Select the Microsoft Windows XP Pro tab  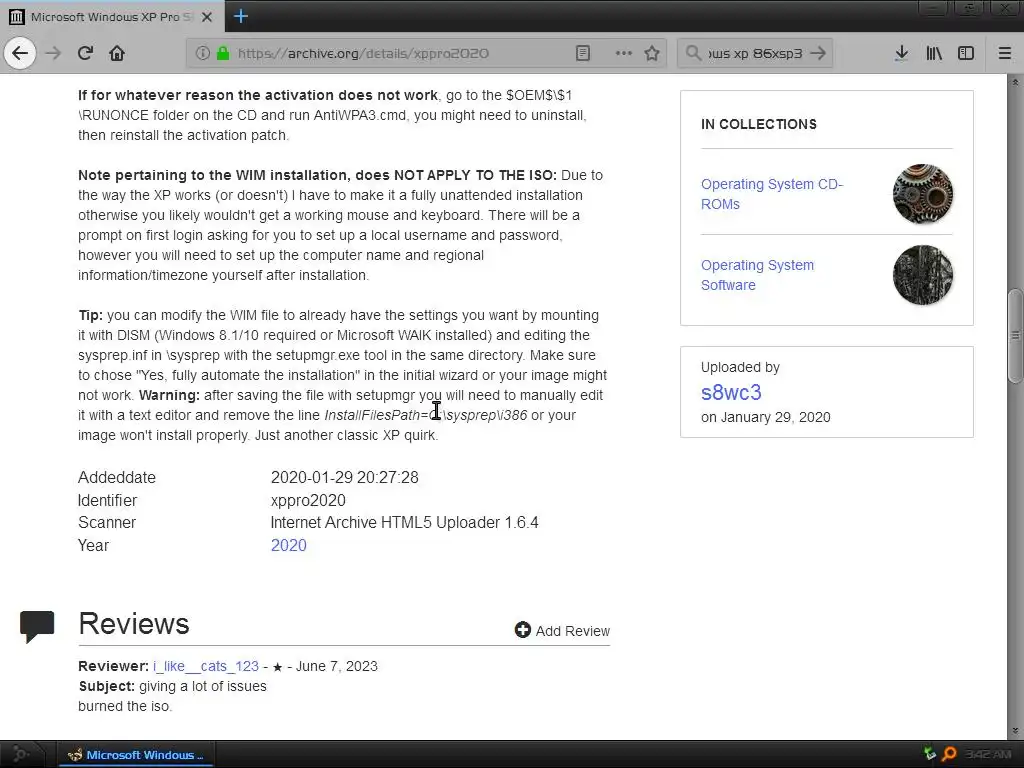112,16
